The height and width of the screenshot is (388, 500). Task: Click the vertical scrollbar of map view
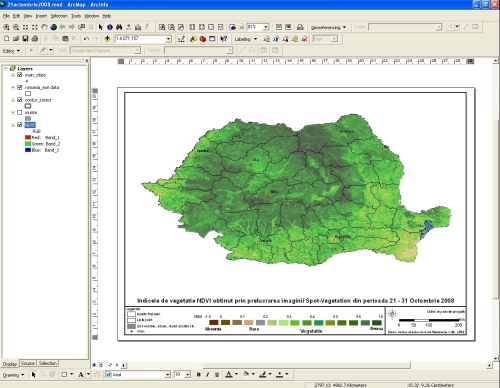(x=495, y=209)
